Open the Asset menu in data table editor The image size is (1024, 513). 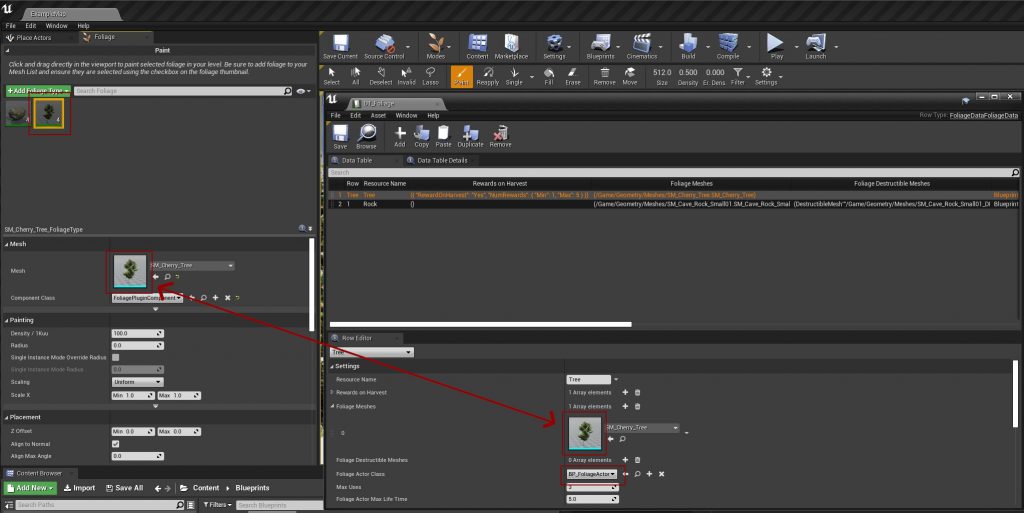[378, 116]
